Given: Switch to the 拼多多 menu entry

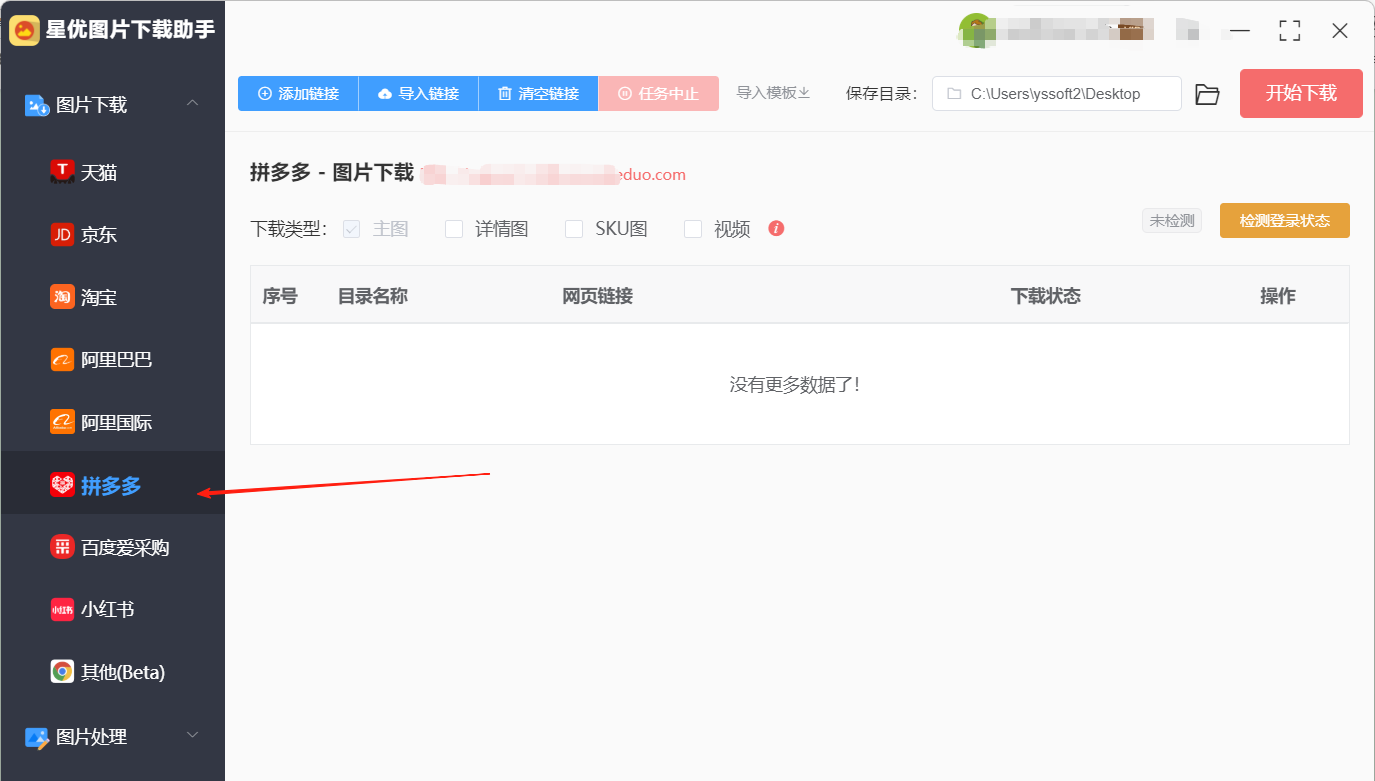Looking at the screenshot, I should (113, 485).
